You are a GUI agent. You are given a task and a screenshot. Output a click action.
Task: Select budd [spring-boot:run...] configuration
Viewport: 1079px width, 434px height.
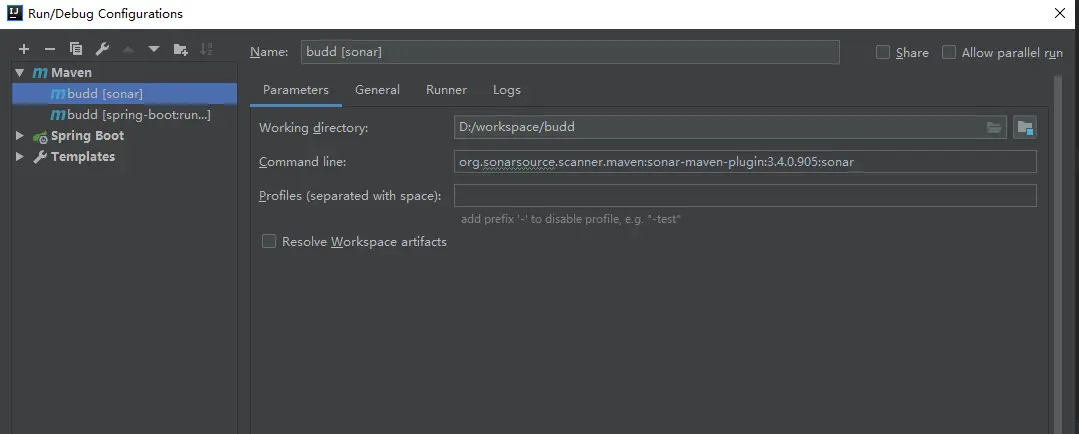click(x=138, y=115)
